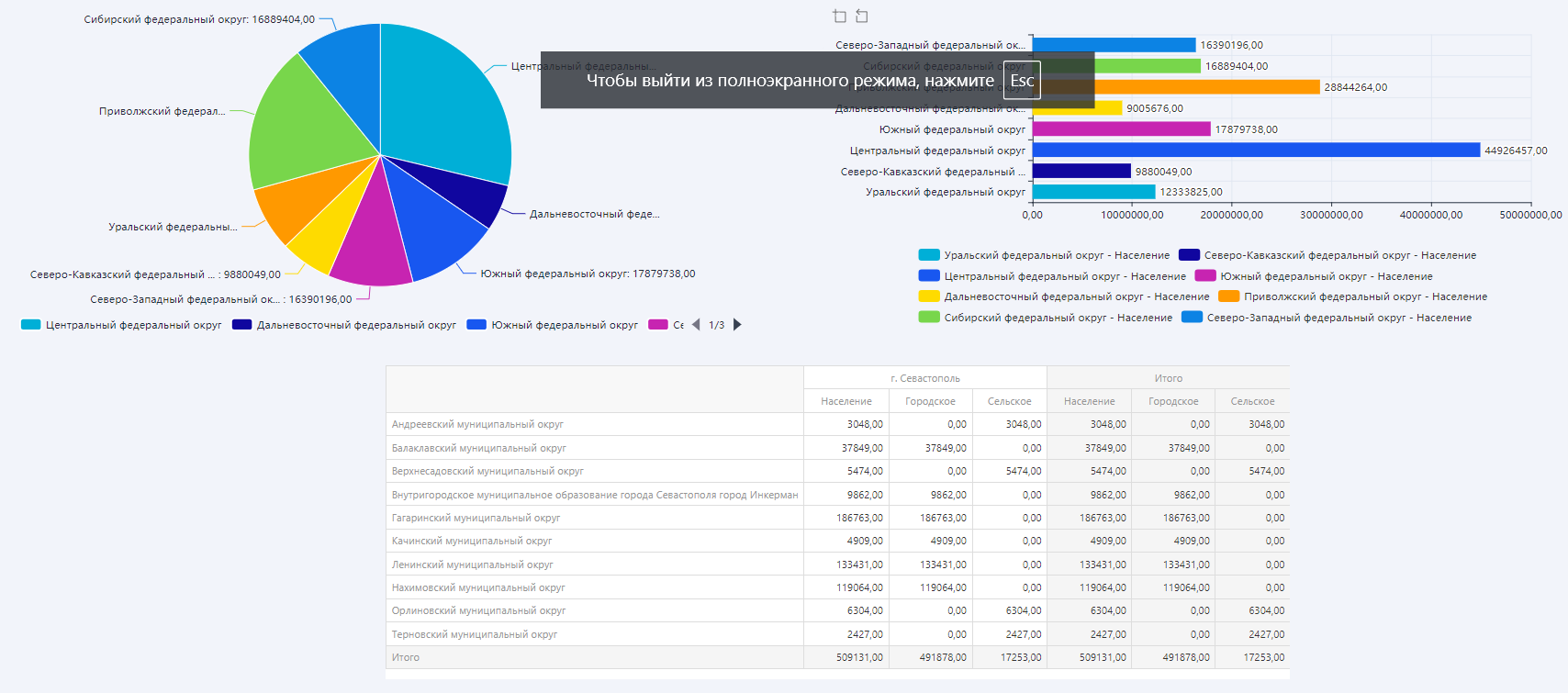Click the Esc key badge in fullscreen hint
1568x693 pixels.
(x=1022, y=81)
